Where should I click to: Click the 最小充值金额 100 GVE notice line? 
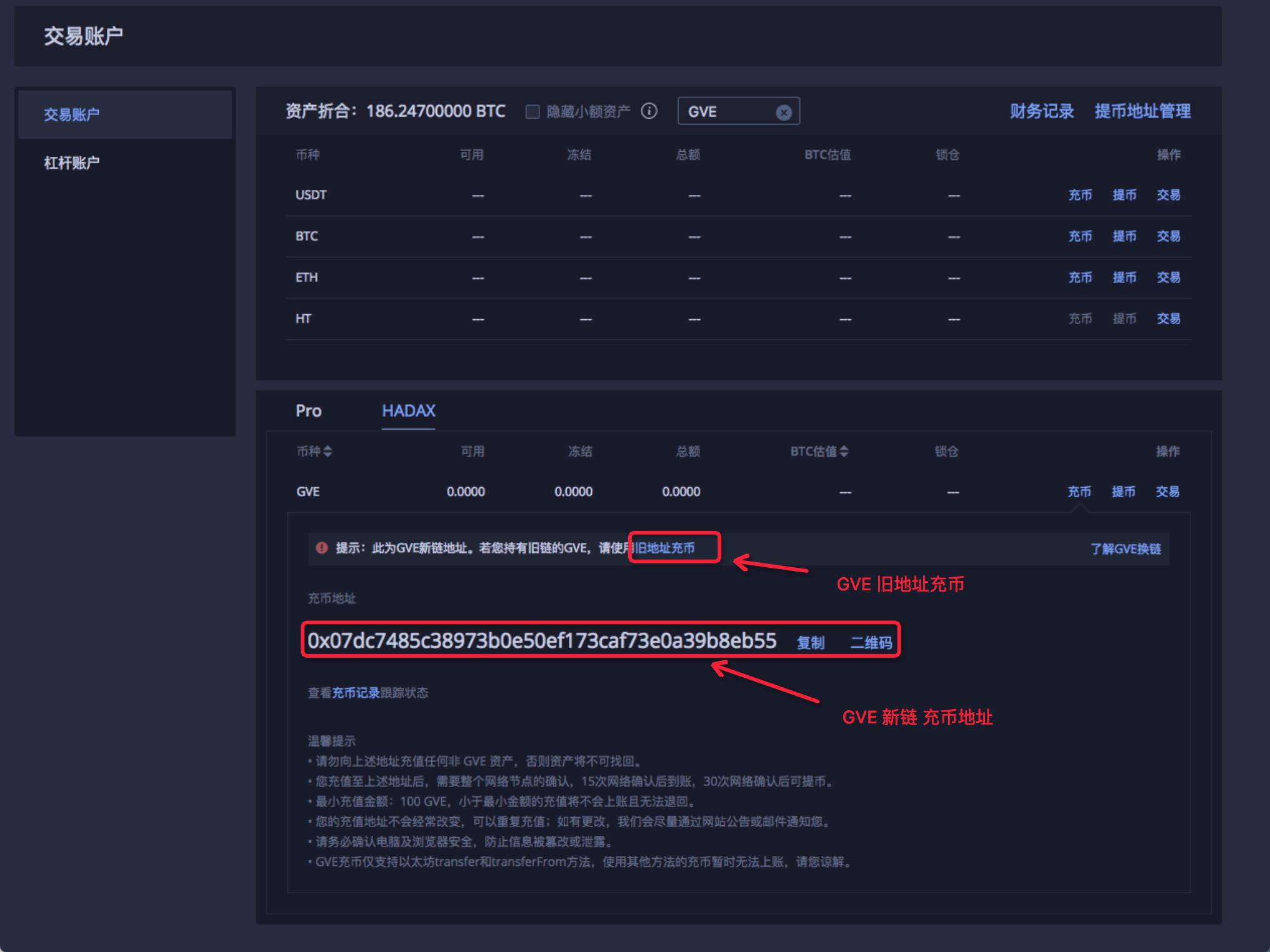503,801
